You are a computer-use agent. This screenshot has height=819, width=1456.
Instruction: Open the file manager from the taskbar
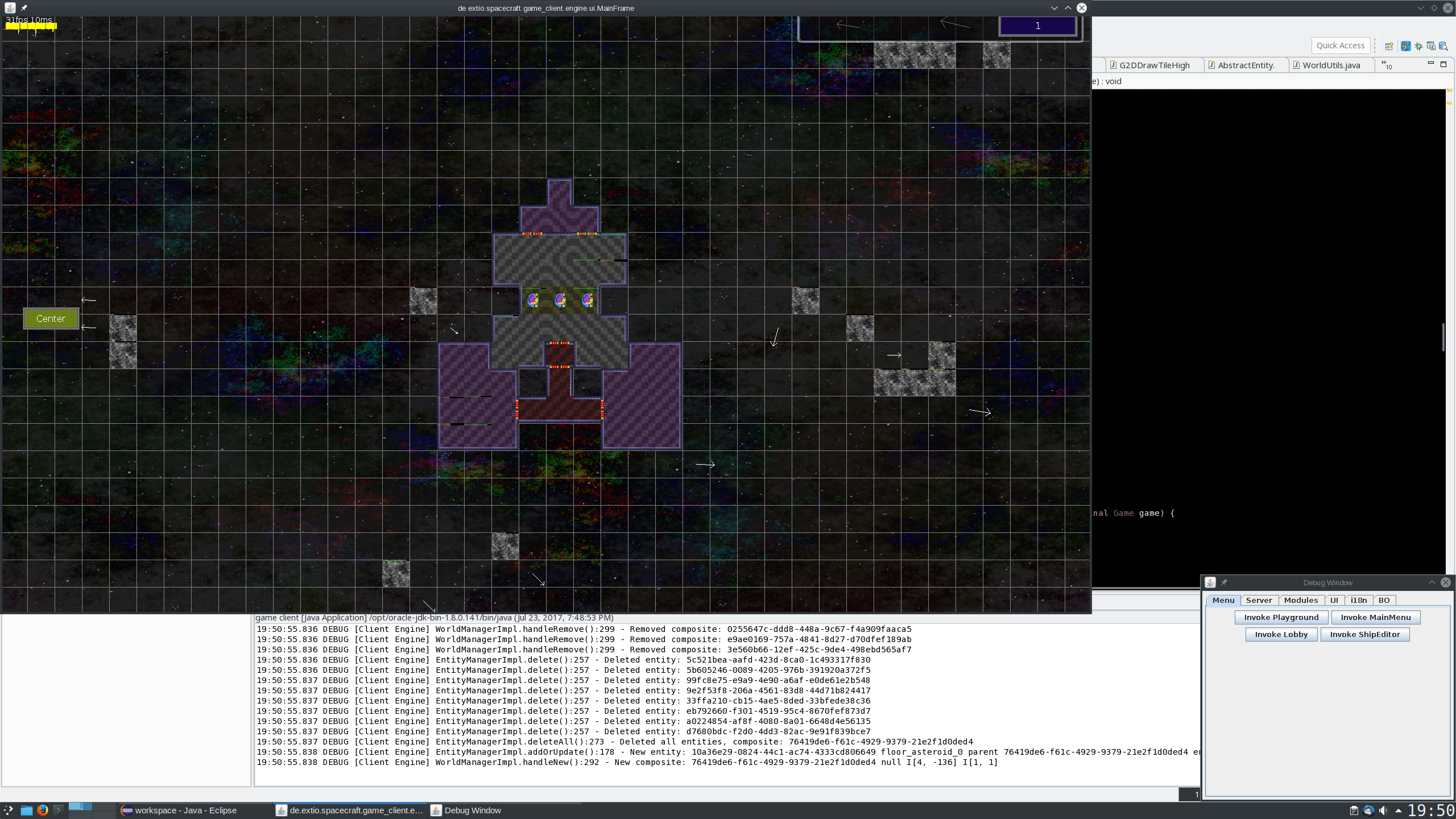[26, 810]
